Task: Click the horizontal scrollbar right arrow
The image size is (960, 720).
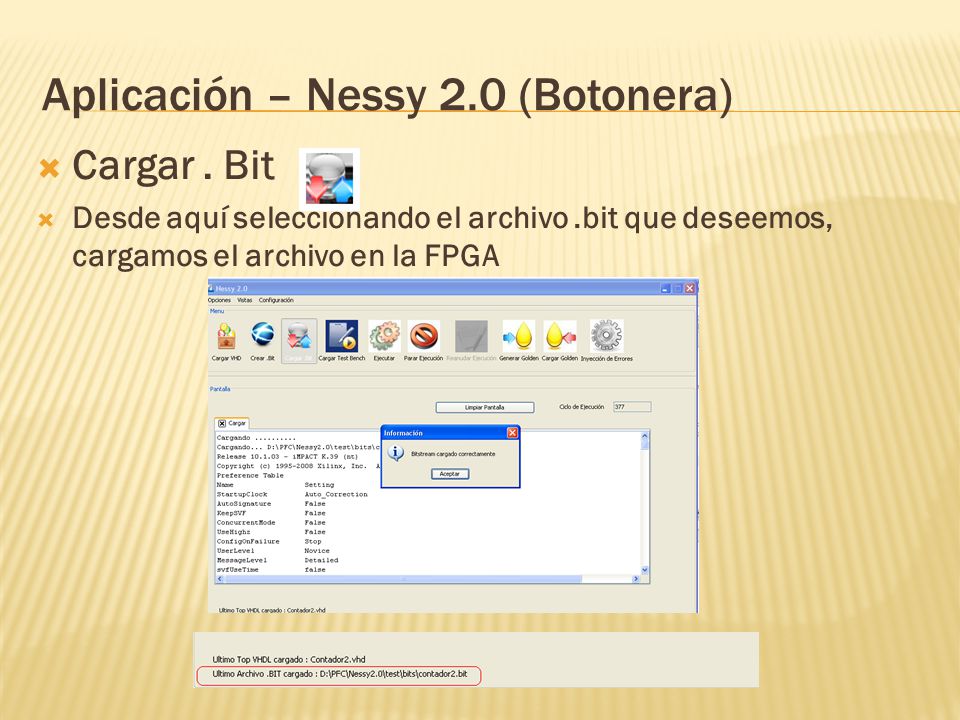Action: [x=636, y=579]
